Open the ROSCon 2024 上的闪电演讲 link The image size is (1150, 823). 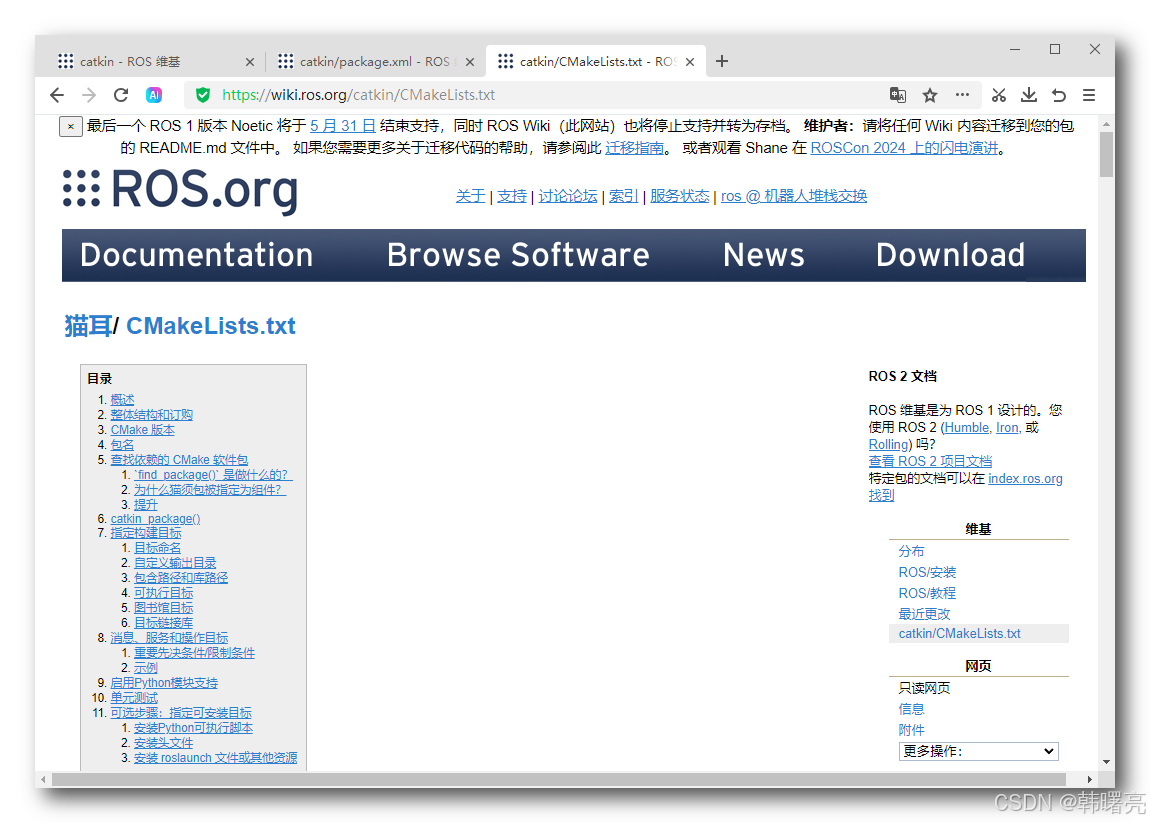tap(904, 147)
